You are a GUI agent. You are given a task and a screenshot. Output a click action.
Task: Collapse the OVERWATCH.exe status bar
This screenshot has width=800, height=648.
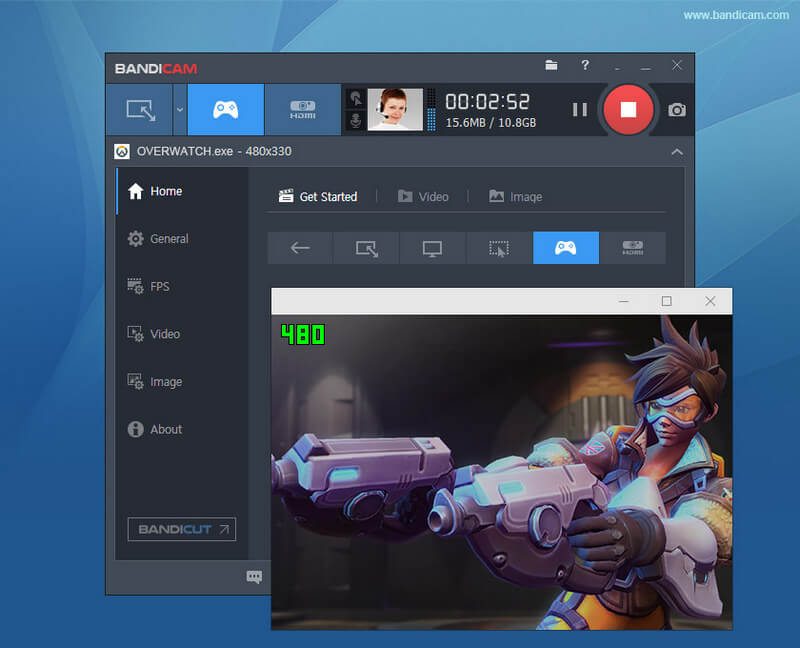678,151
